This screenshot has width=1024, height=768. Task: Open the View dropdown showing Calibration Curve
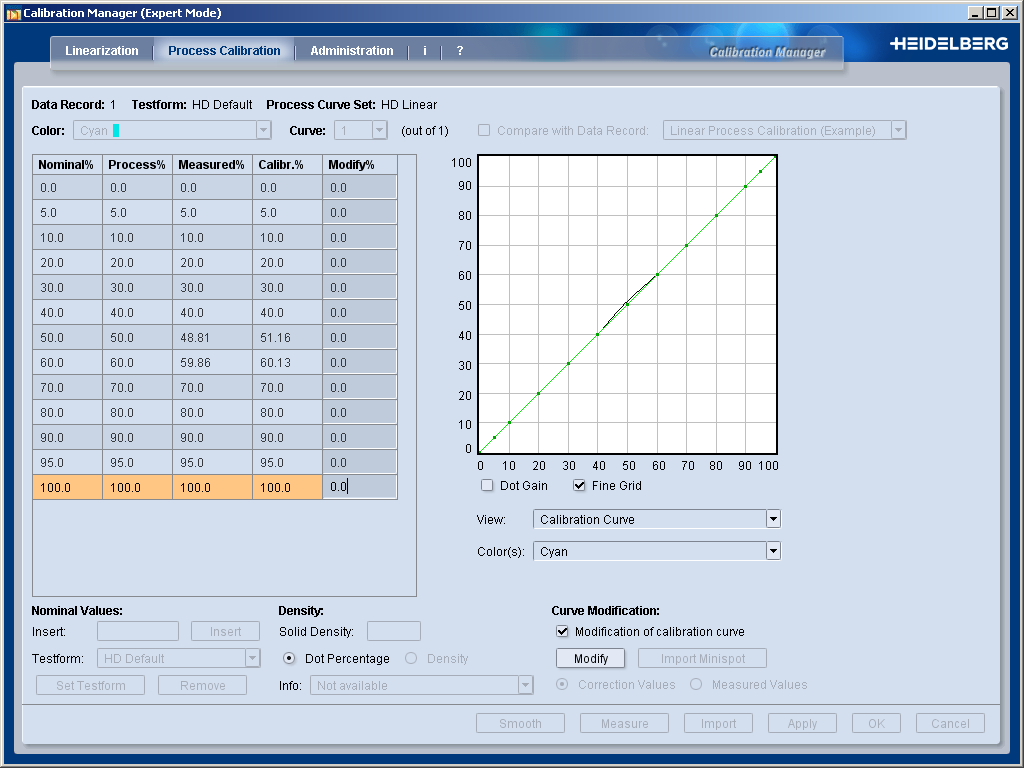coord(657,519)
